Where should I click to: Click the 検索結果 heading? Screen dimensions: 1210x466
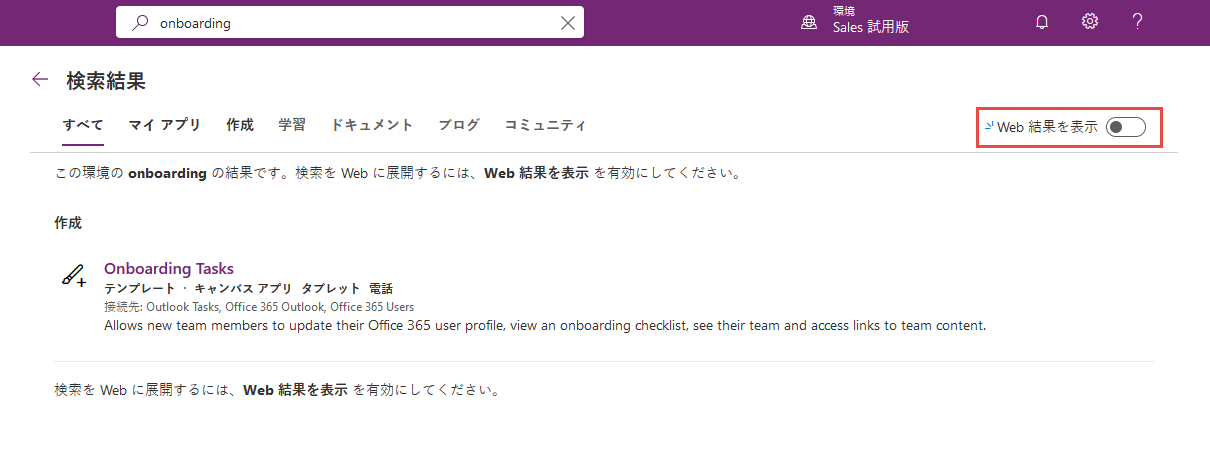tap(107, 81)
